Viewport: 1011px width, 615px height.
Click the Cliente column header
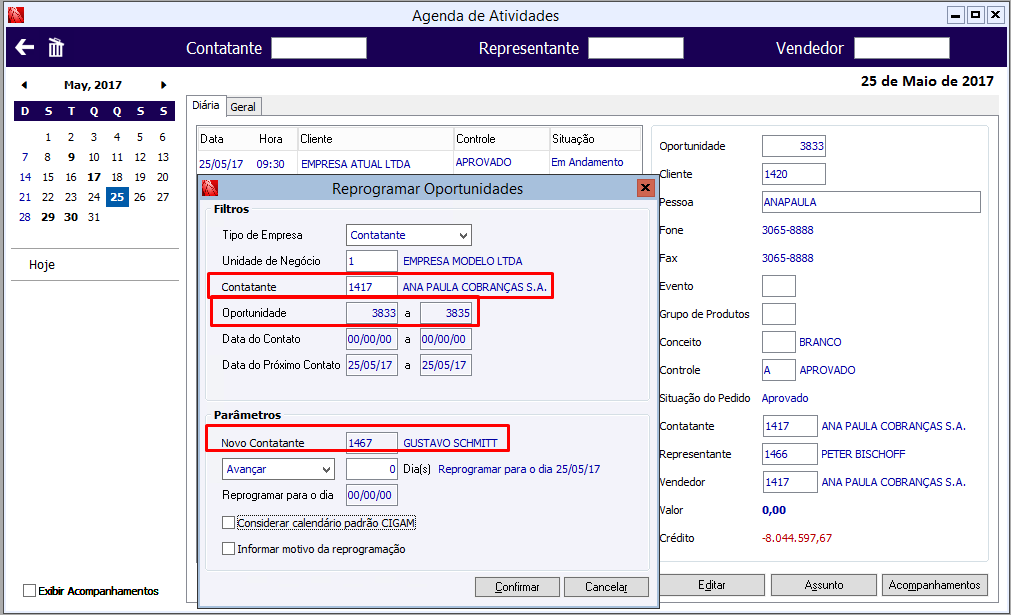pos(376,139)
